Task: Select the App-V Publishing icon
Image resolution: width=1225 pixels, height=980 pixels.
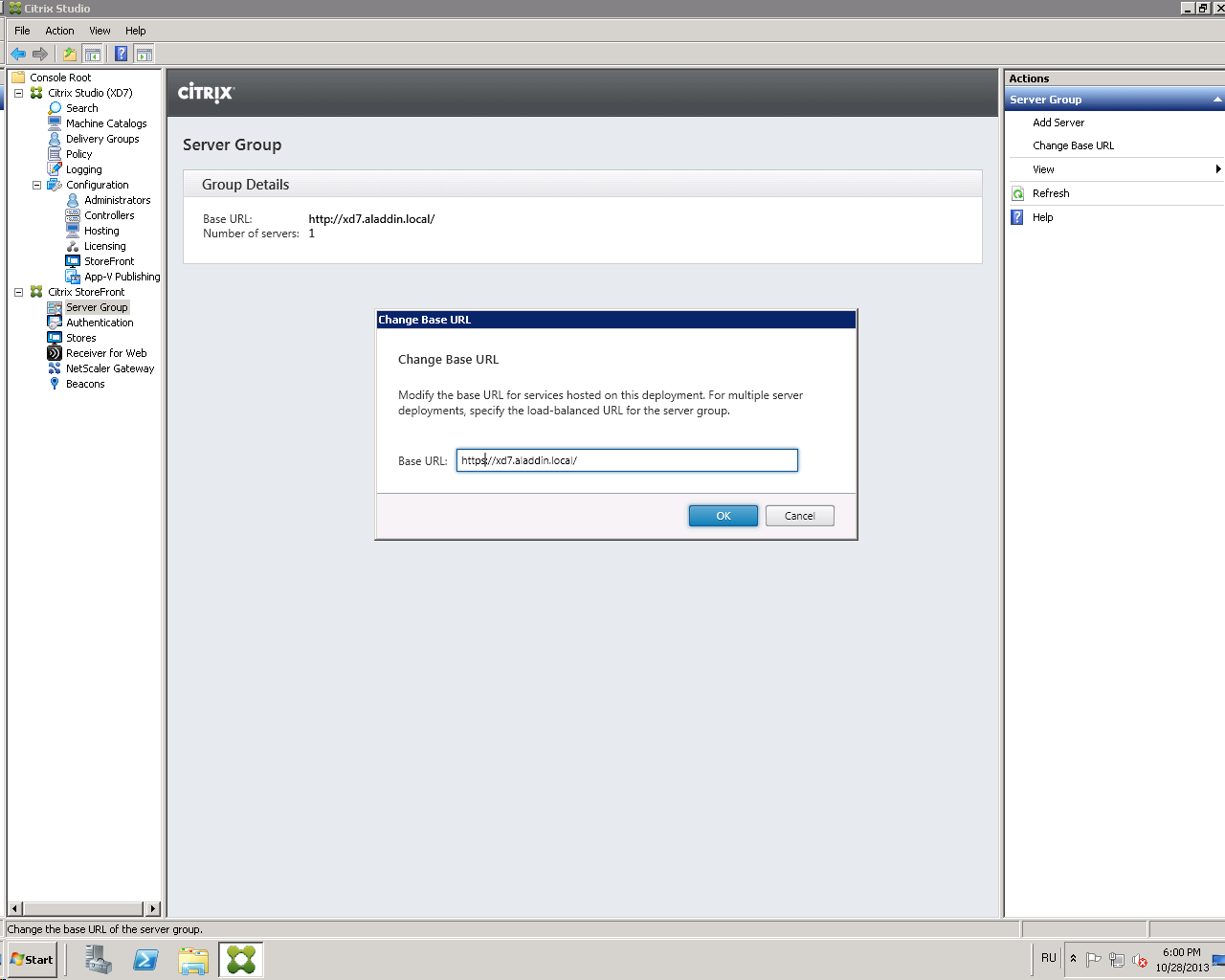Action: click(73, 277)
